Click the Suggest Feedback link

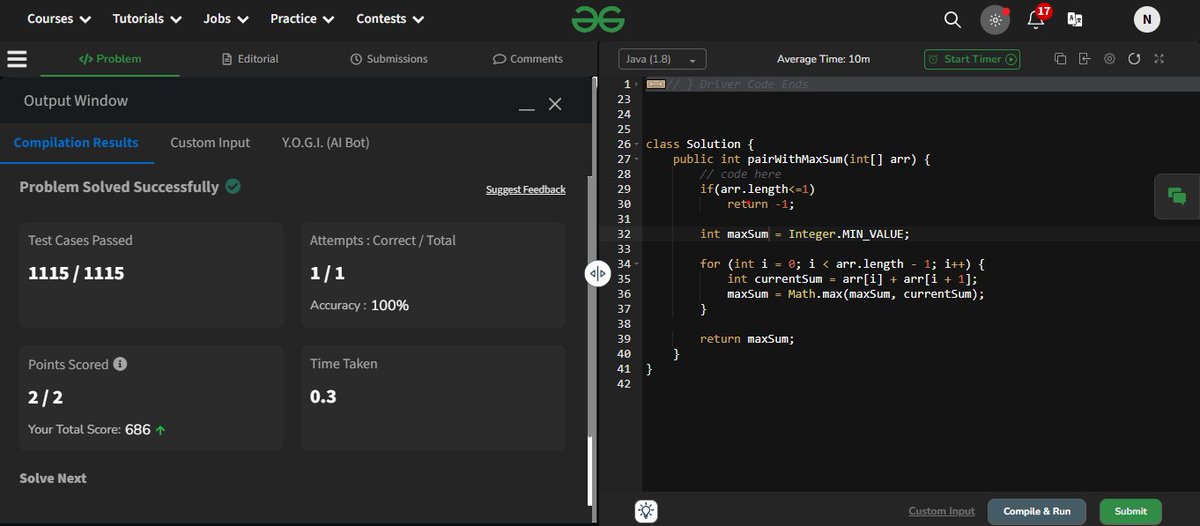click(525, 189)
